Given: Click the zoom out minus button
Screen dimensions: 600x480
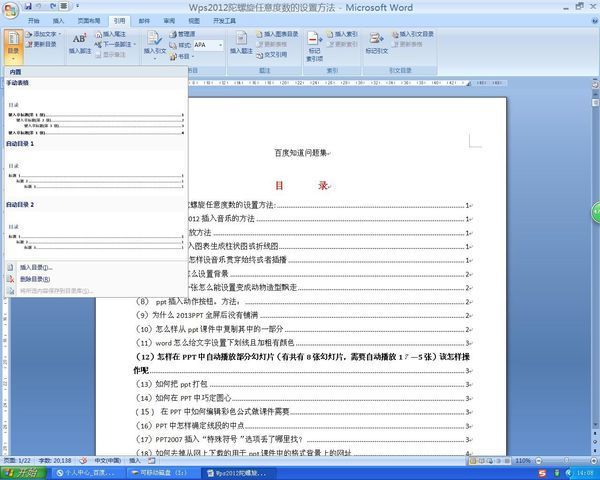Looking at the screenshot, I should [538, 460].
